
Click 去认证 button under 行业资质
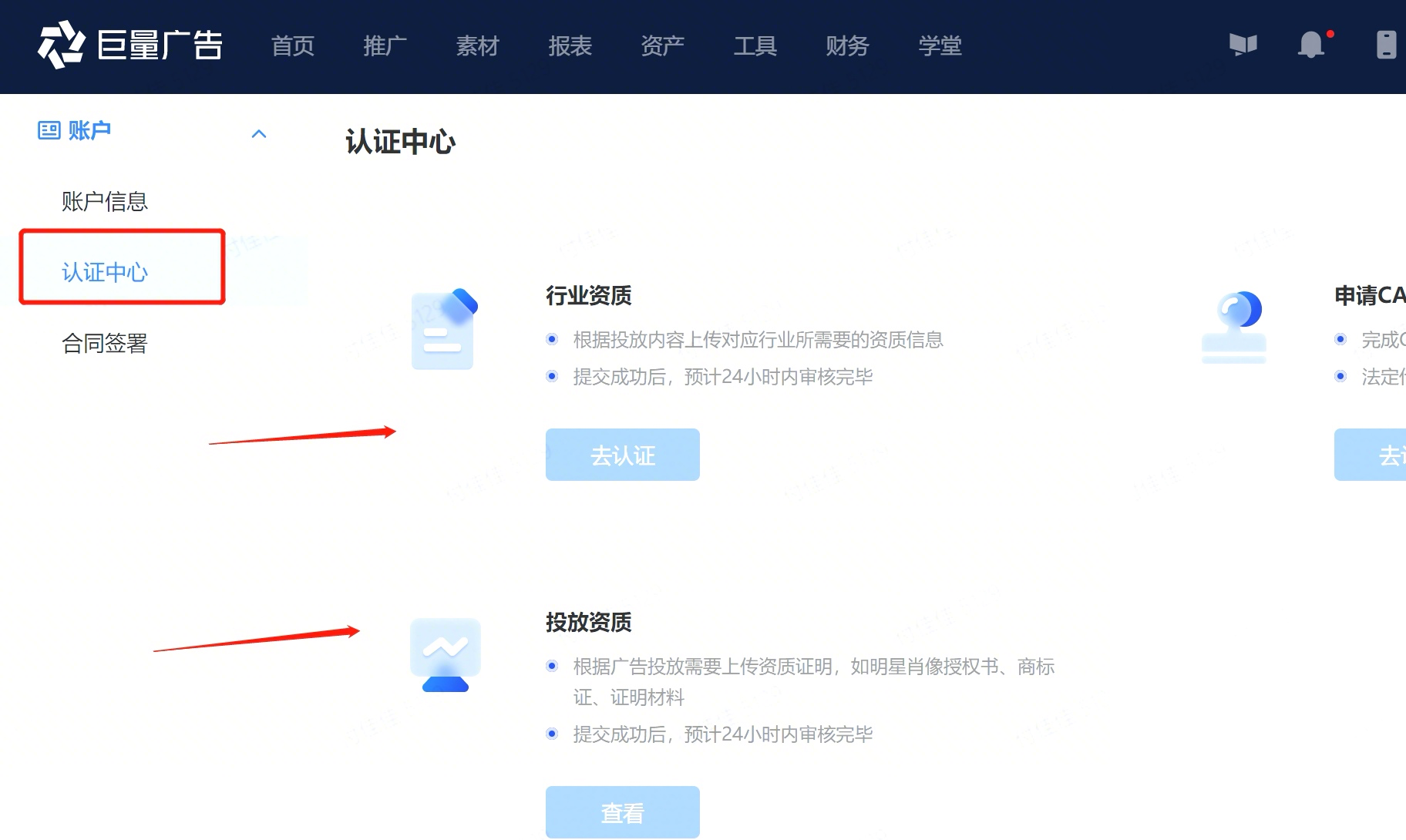(x=623, y=455)
